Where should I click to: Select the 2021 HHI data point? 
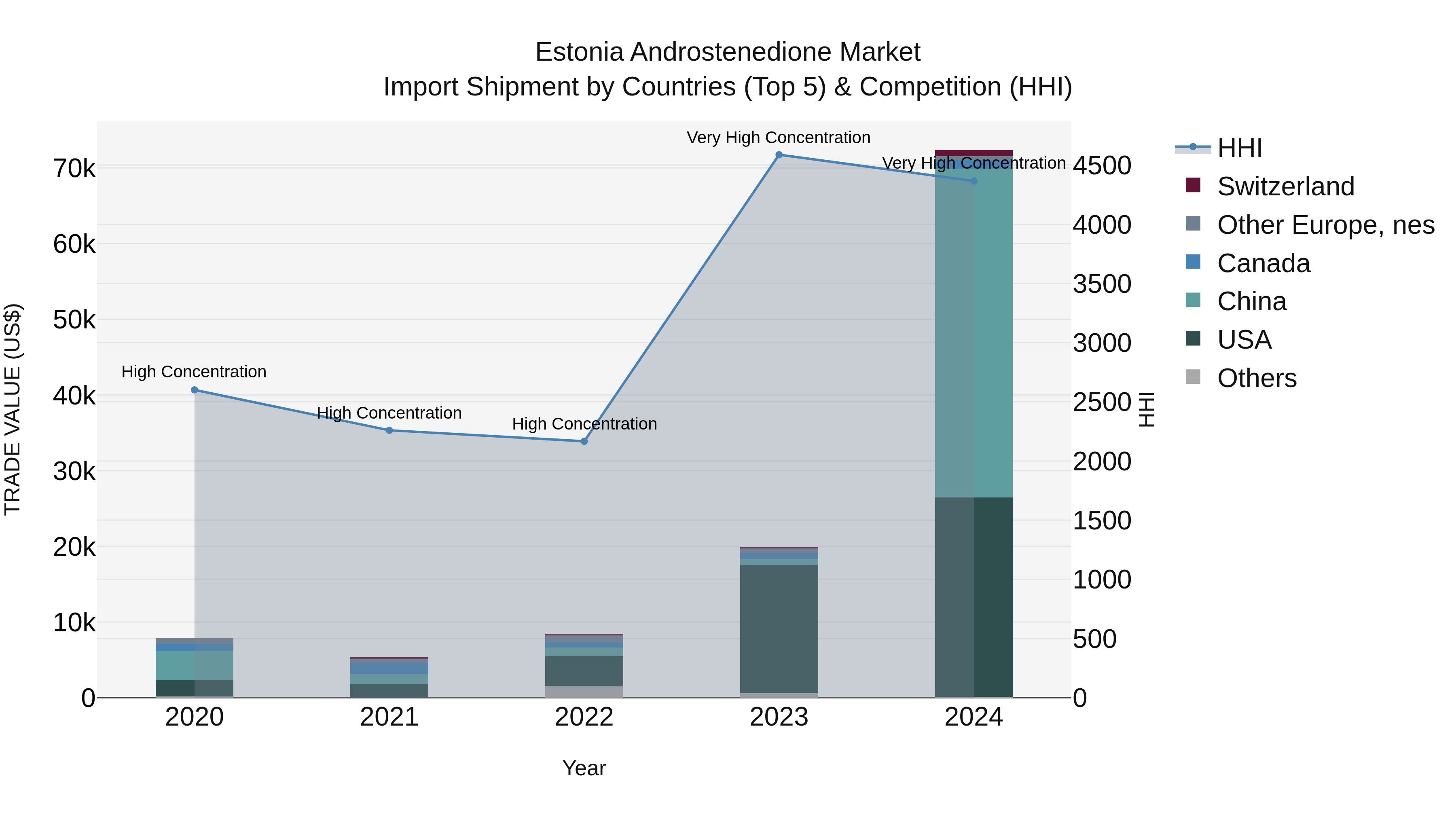click(389, 431)
